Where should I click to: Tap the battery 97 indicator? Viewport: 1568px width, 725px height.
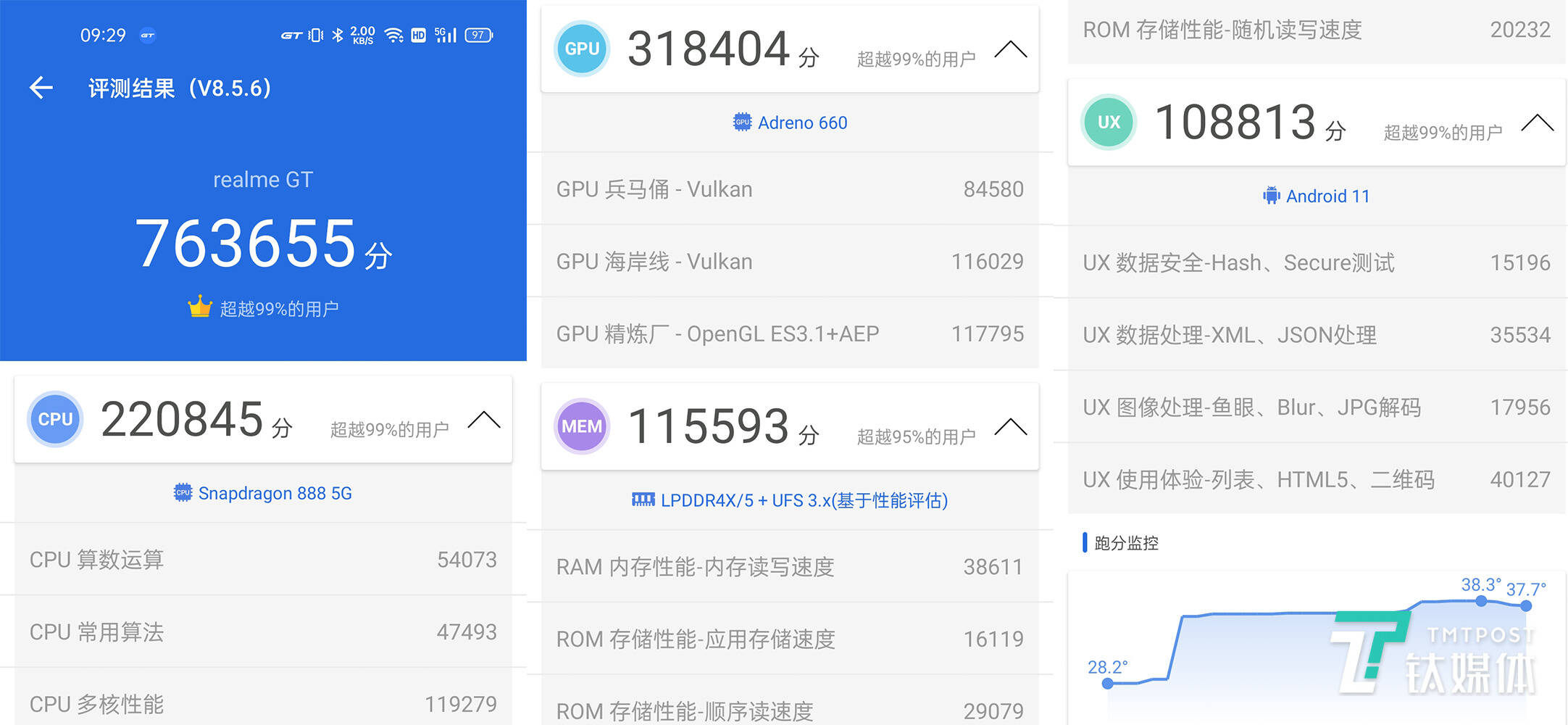(479, 35)
